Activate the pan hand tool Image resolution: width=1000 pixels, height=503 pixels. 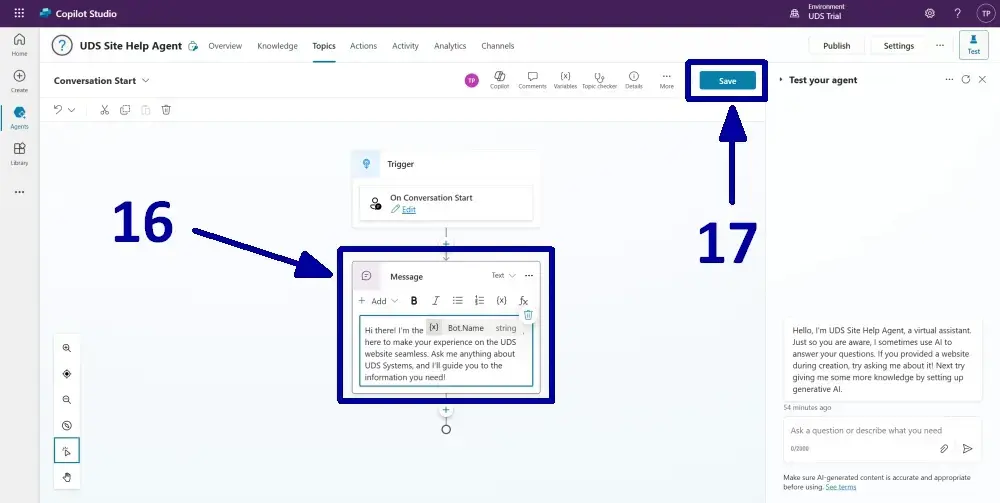pos(67,477)
